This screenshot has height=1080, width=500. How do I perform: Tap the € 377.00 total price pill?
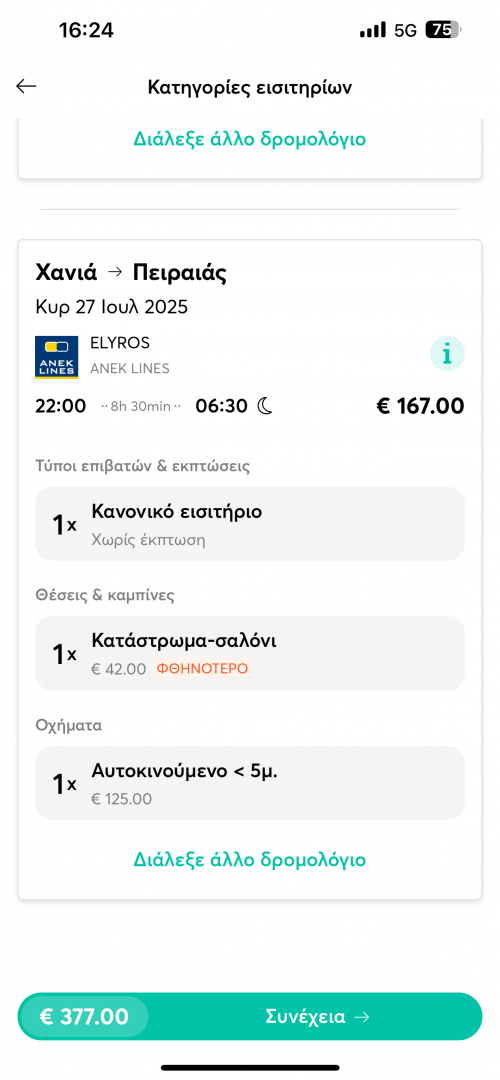point(84,1017)
